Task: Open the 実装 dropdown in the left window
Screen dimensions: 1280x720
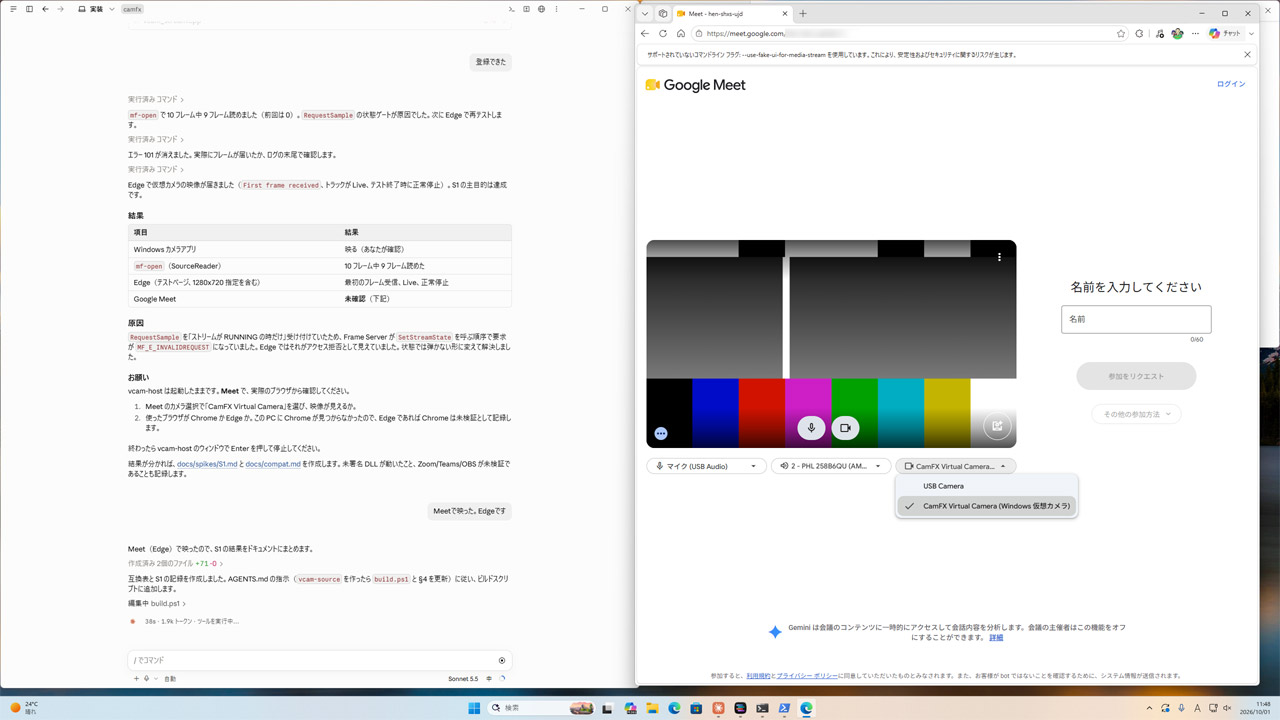Action: point(96,9)
